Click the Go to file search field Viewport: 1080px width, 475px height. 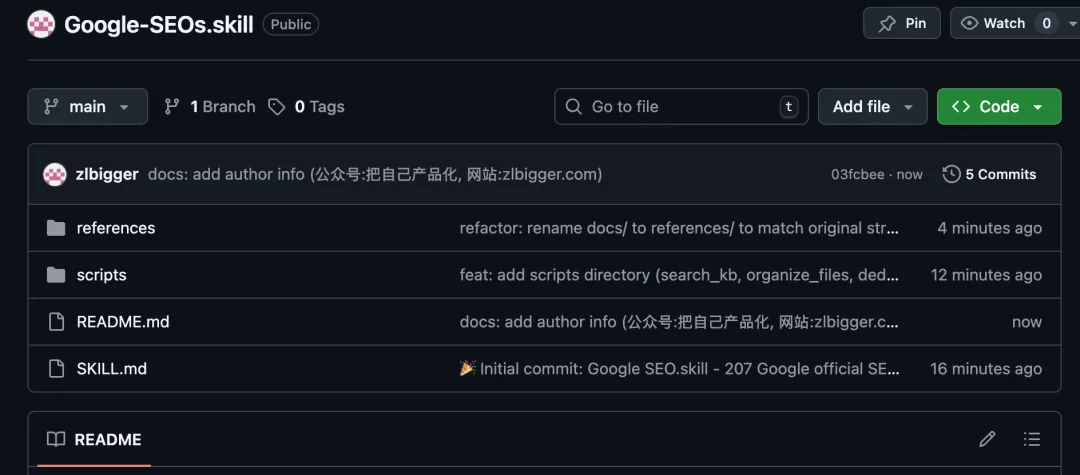click(680, 107)
